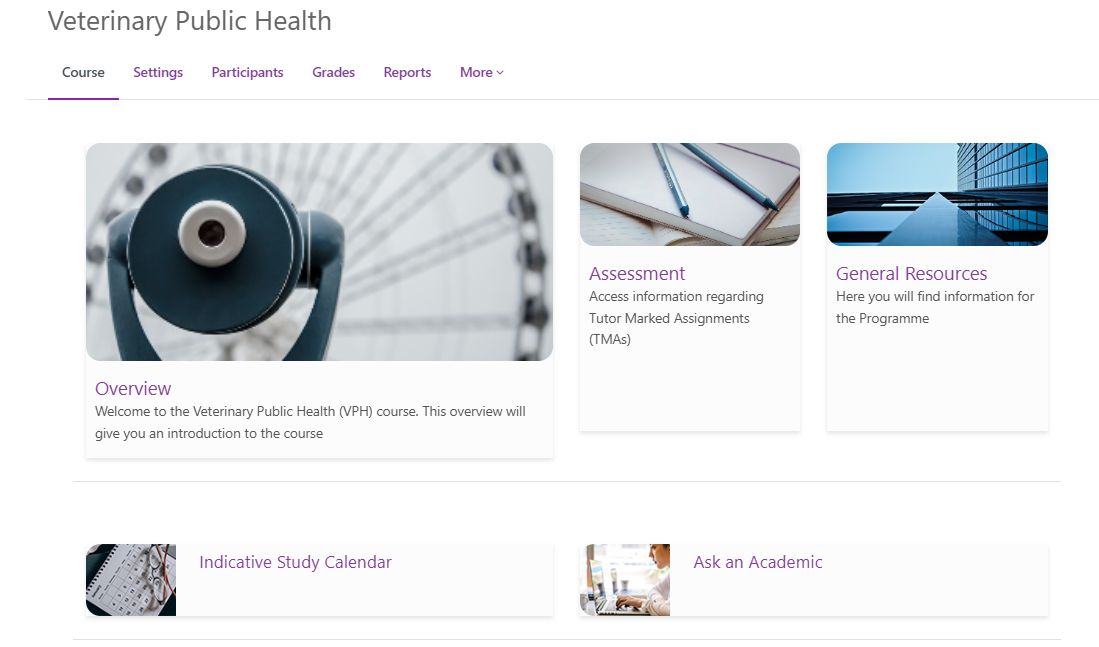Open the Course tab
This screenshot has height=647, width=1099.
coord(83,72)
